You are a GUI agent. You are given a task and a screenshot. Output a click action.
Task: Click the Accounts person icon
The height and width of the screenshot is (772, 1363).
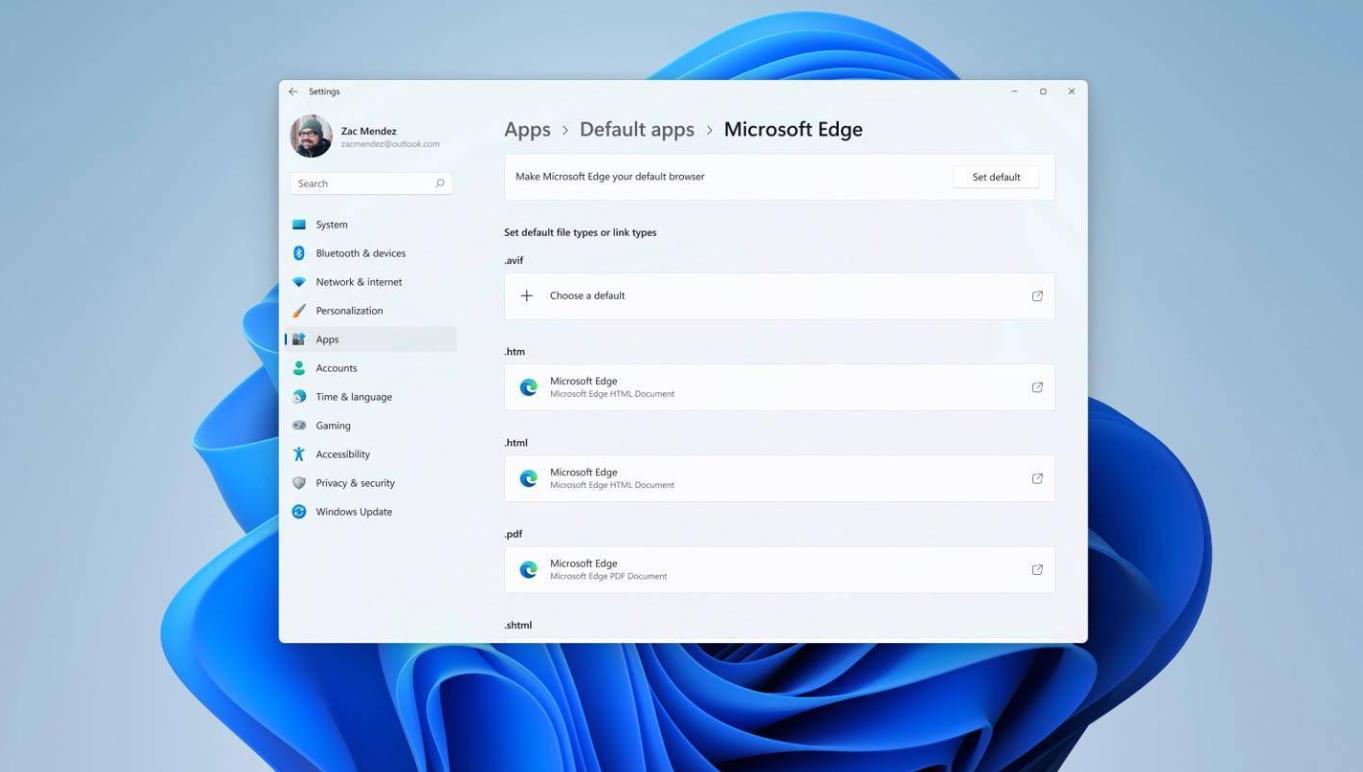[x=299, y=368]
